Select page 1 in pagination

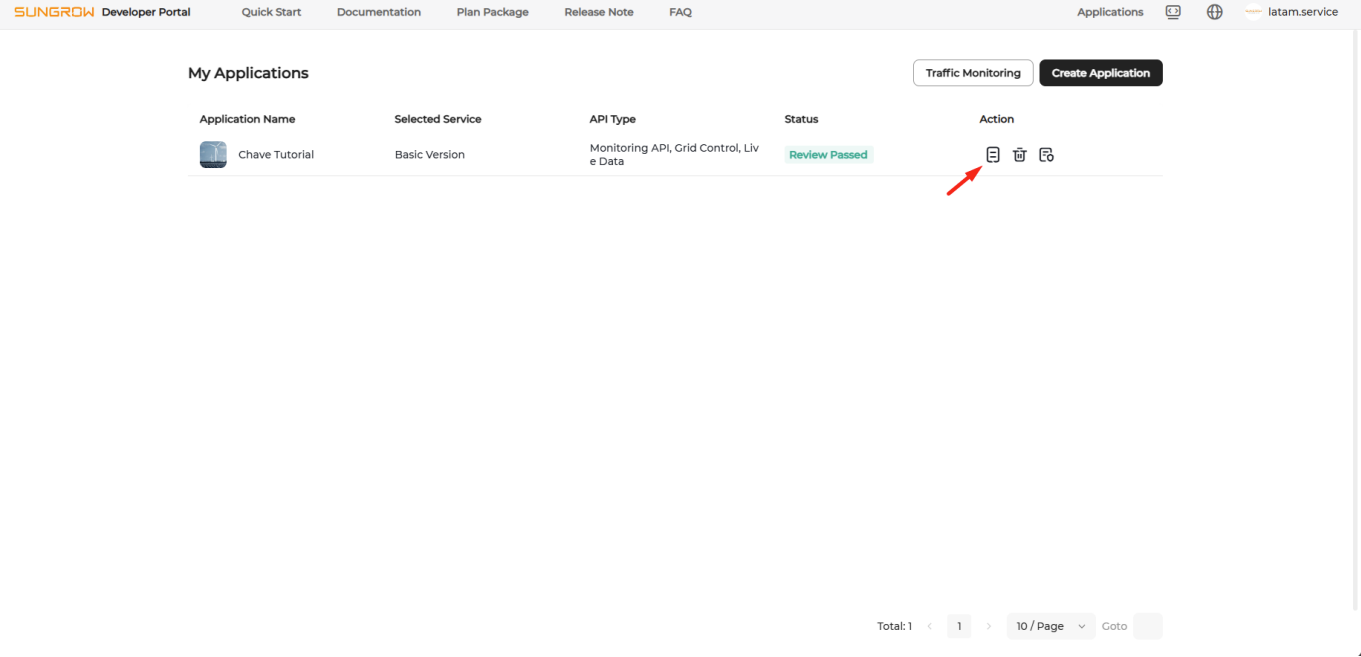[959, 626]
